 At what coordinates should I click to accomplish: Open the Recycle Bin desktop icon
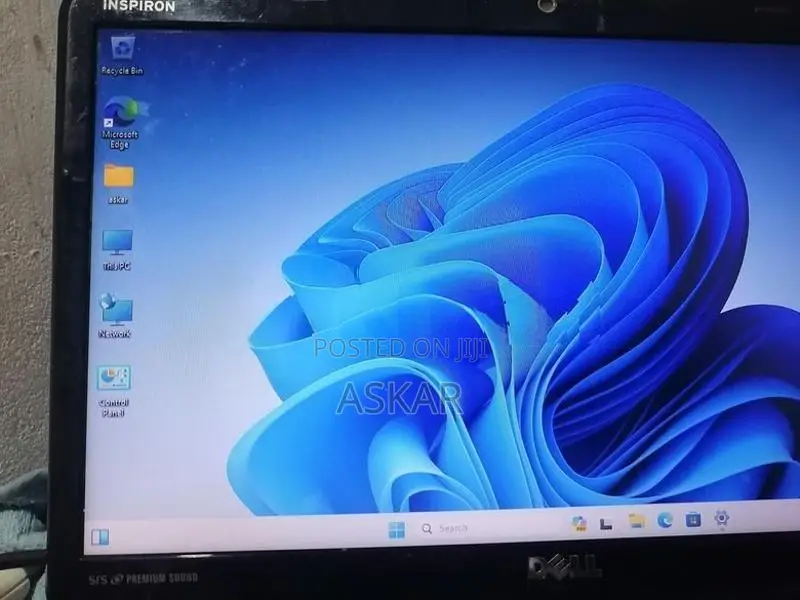click(122, 55)
